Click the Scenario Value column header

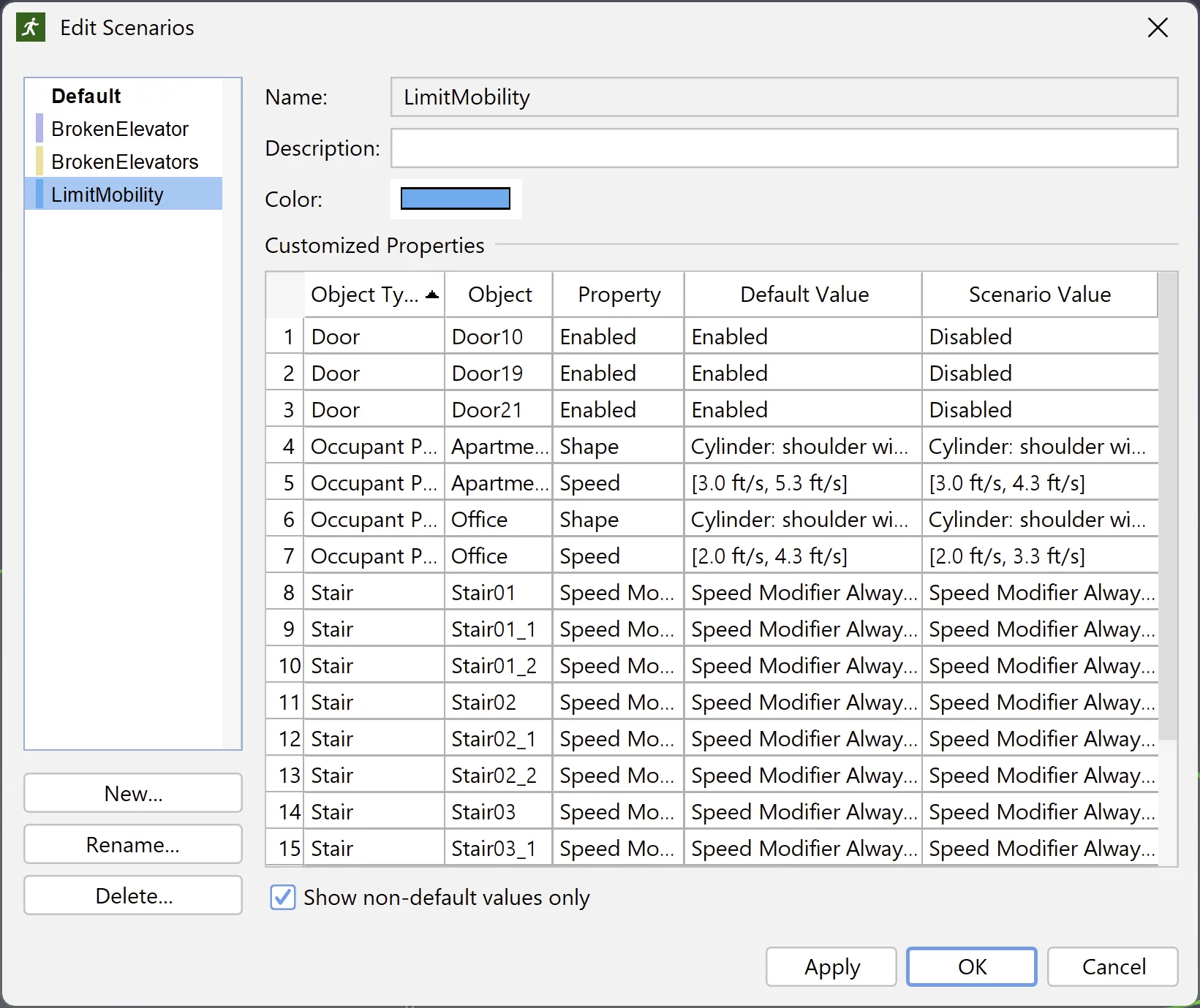1040,295
